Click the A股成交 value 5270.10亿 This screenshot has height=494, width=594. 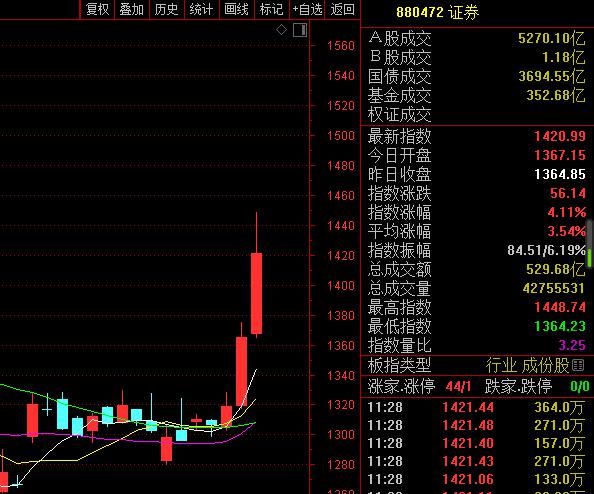[x=552, y=38]
